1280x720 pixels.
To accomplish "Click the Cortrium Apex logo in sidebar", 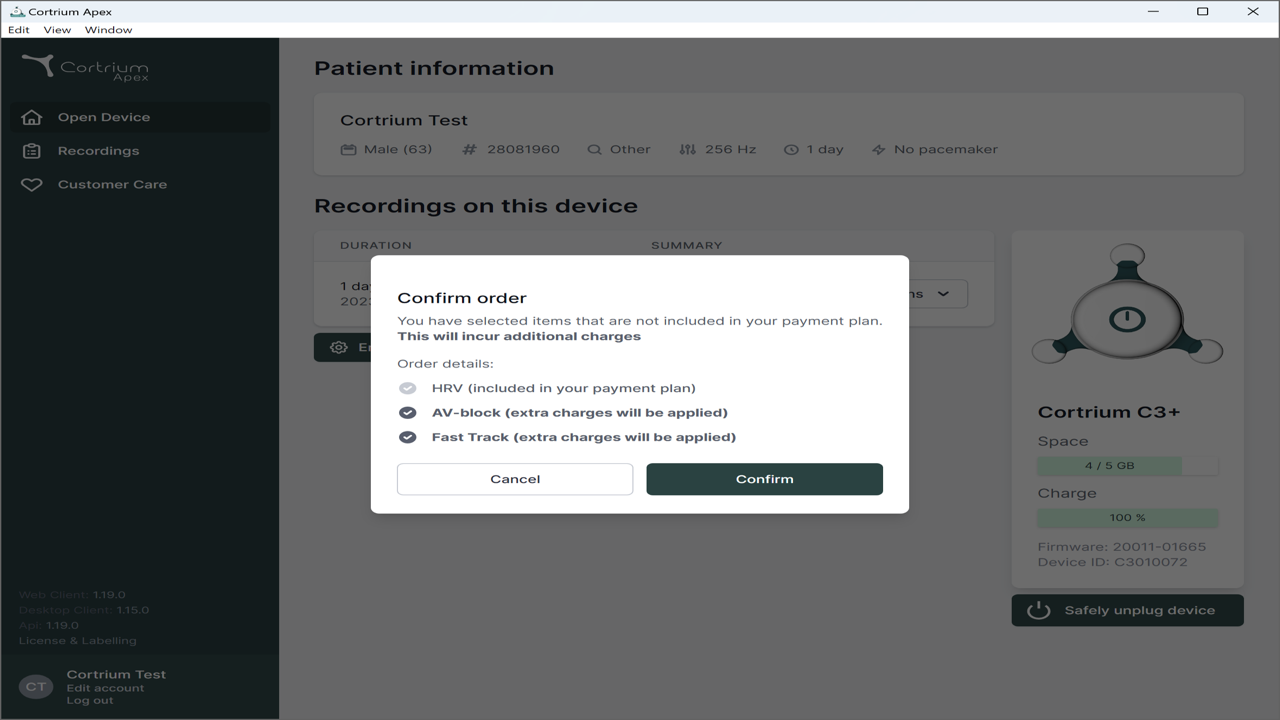I will (x=86, y=67).
